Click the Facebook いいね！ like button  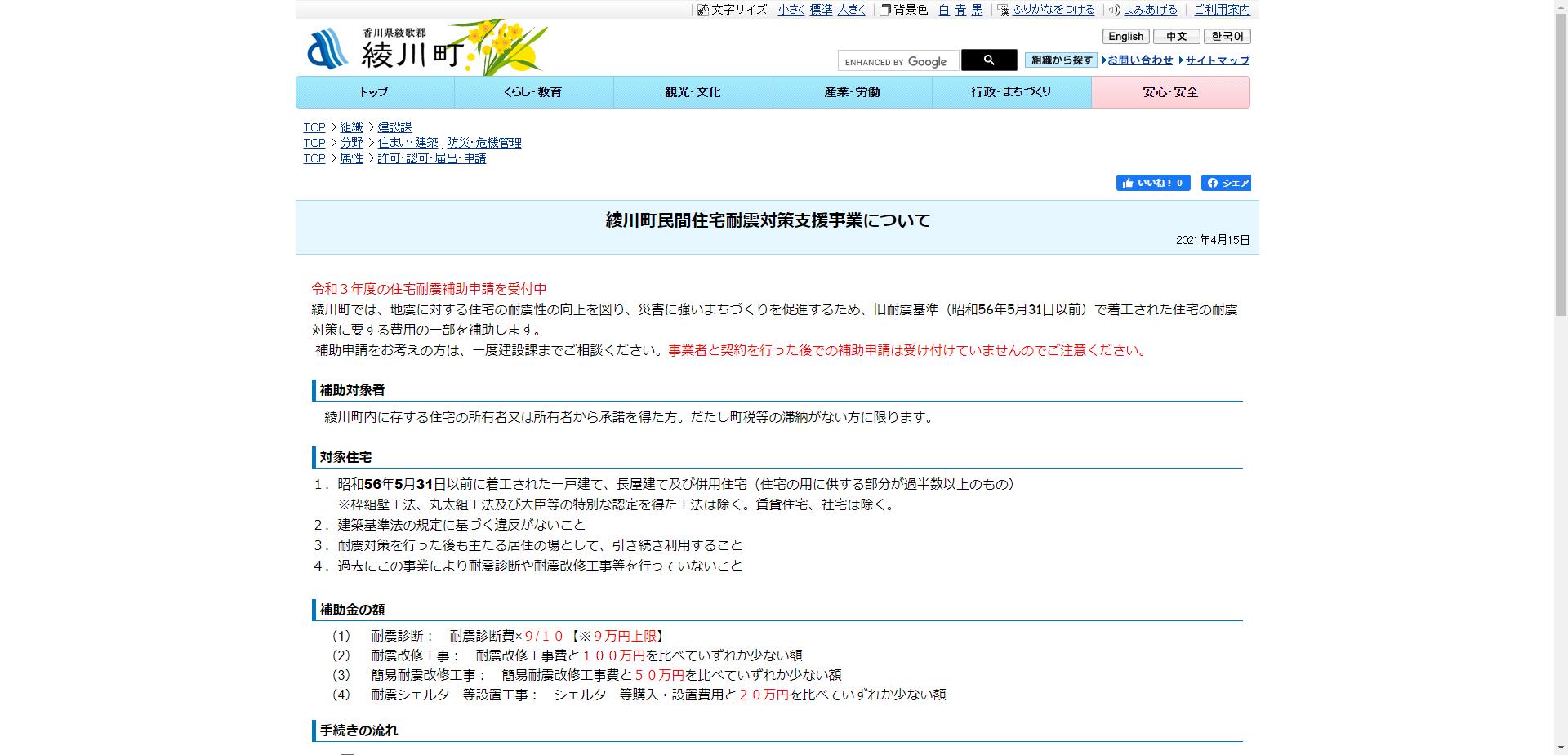coord(1152,183)
